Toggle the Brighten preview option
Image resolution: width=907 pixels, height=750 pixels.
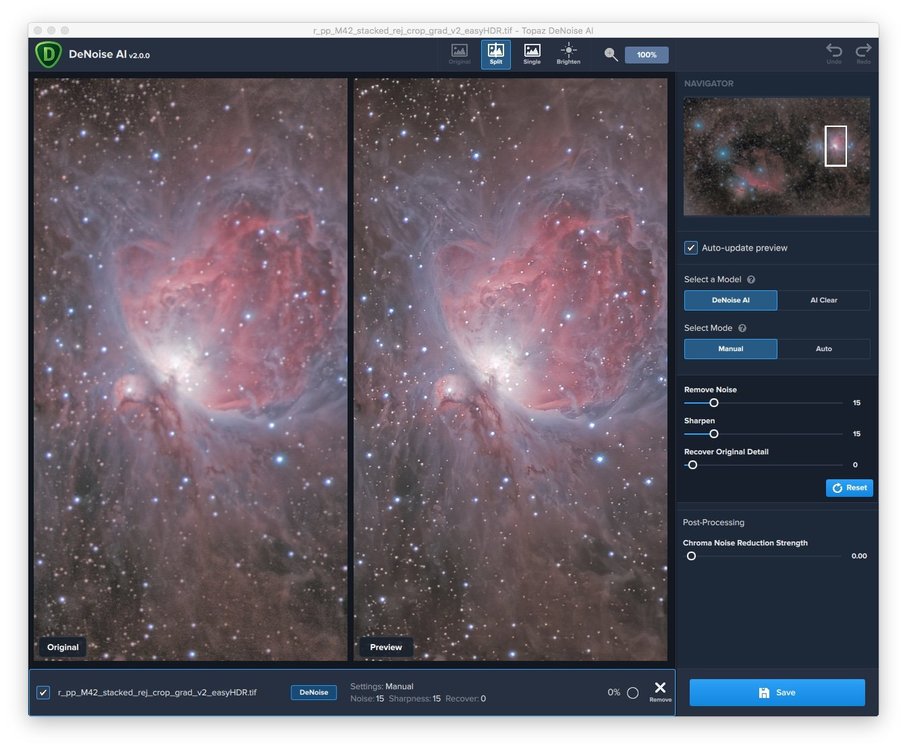point(568,54)
